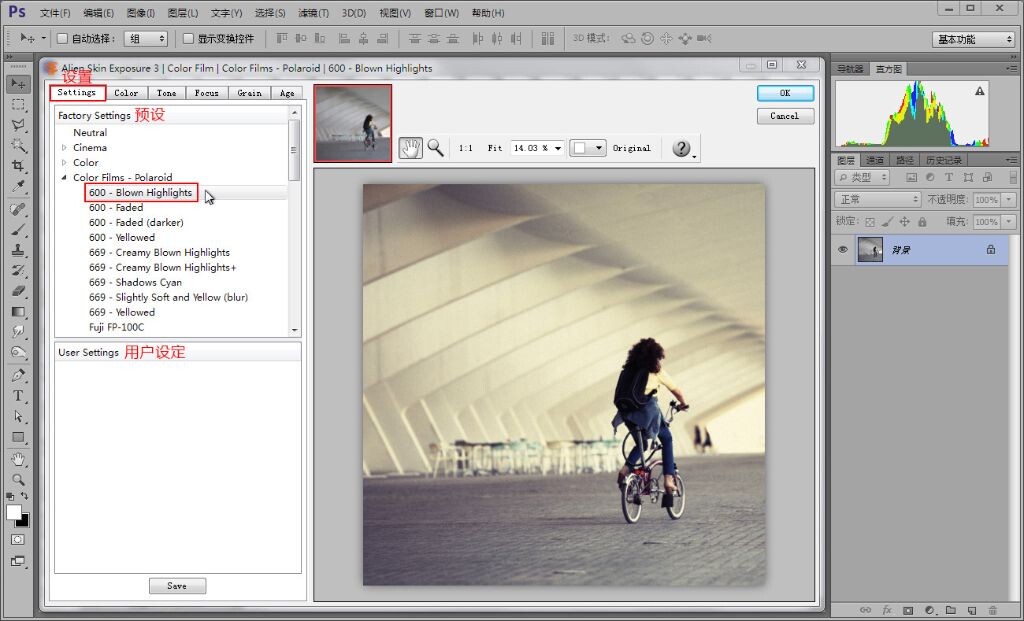The height and width of the screenshot is (621, 1024).
Task: Select the Magic Wand tool
Action: click(x=18, y=145)
